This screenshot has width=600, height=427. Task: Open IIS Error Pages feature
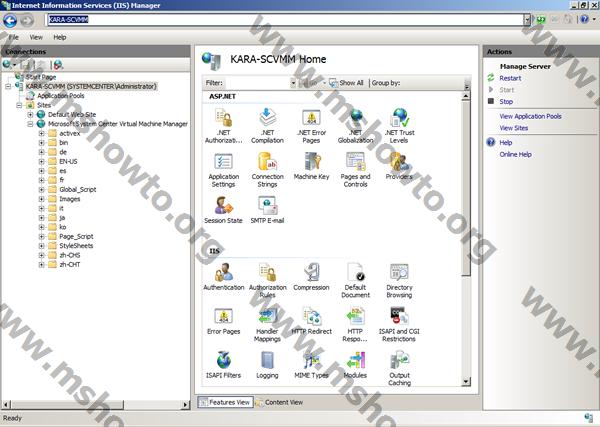point(223,321)
